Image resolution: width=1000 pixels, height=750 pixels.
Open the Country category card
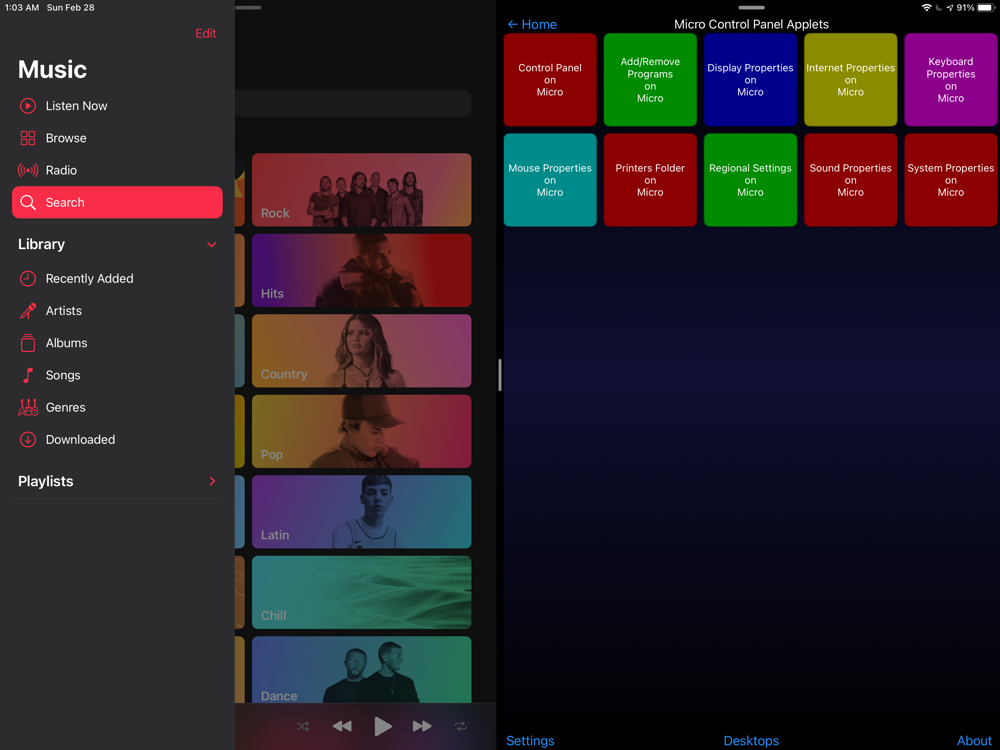362,351
